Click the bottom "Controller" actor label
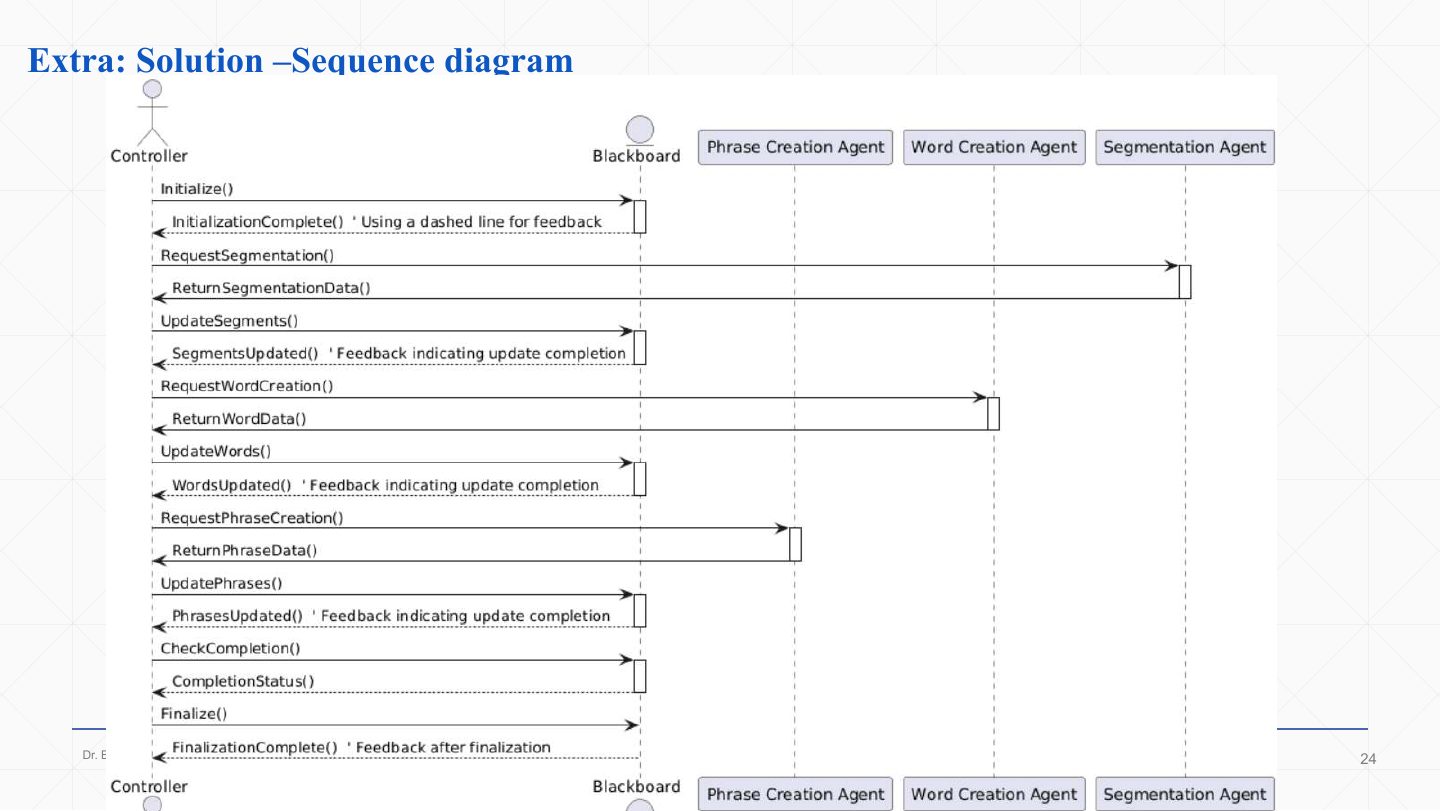This screenshot has height=811, width=1440. coord(149,786)
